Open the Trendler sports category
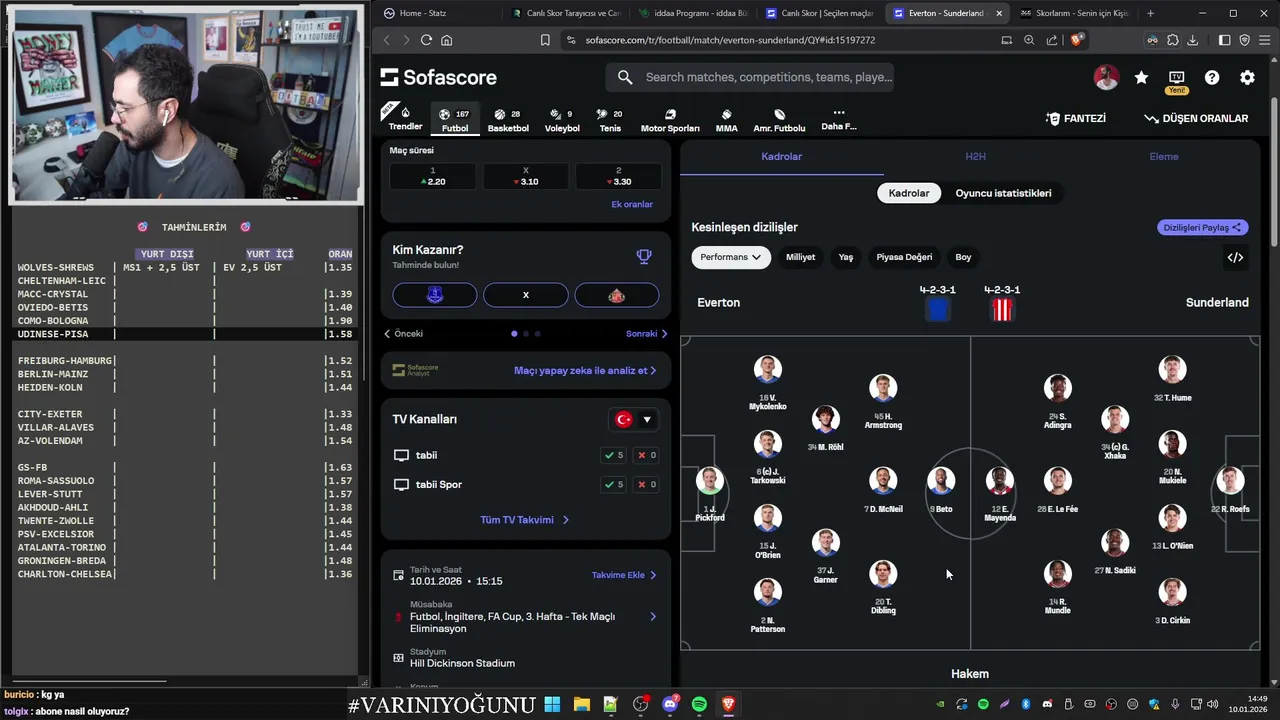The height and width of the screenshot is (720, 1280). coord(405,119)
